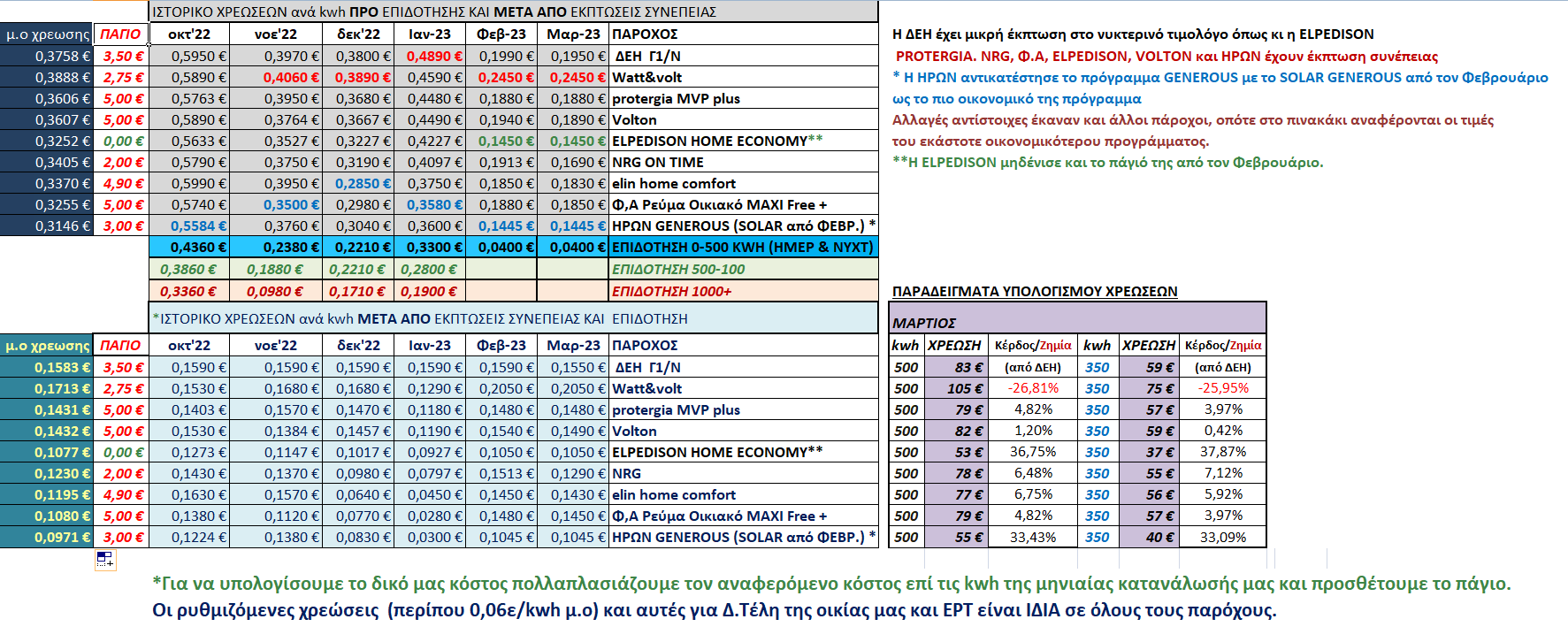The image size is (1568, 642).
Task: Select the average charge cell 0,3758 €
Action: [46, 56]
